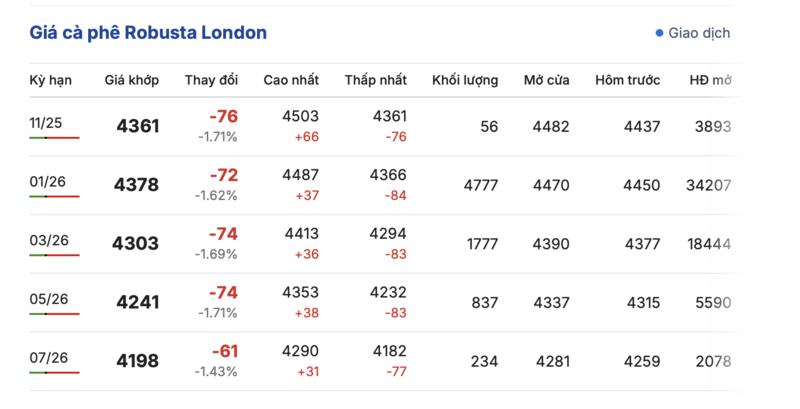Click the volume value 837

tap(482, 302)
